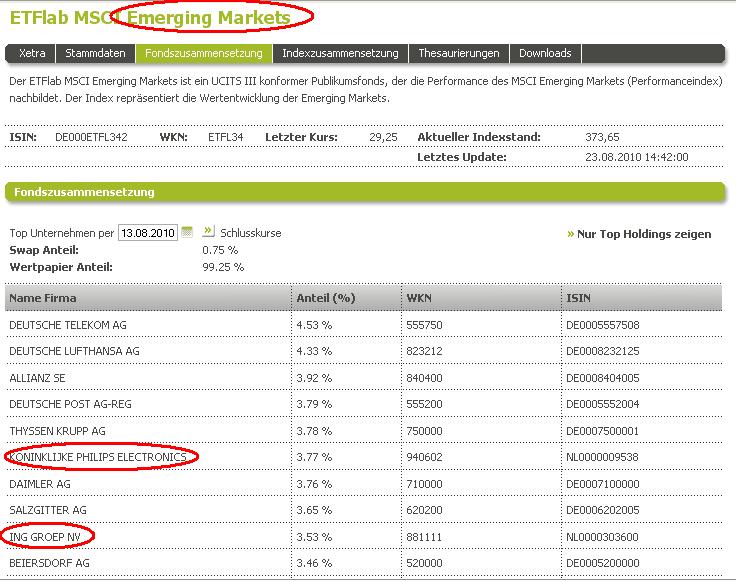The image size is (736, 582).
Task: Open the Downloads tab
Action: (x=545, y=53)
